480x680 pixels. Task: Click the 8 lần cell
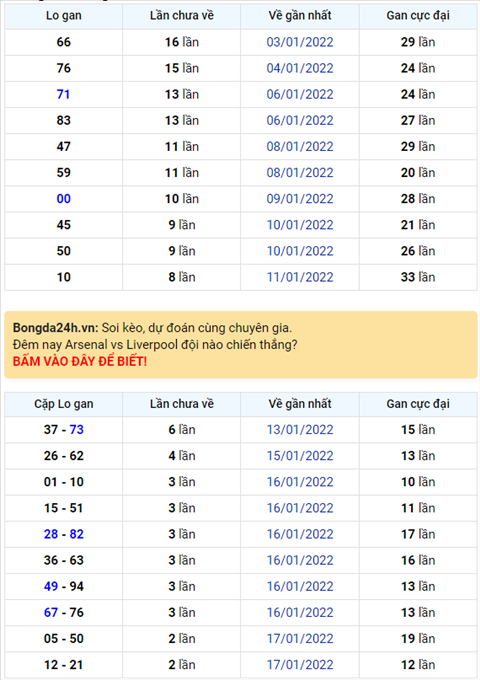(182, 277)
